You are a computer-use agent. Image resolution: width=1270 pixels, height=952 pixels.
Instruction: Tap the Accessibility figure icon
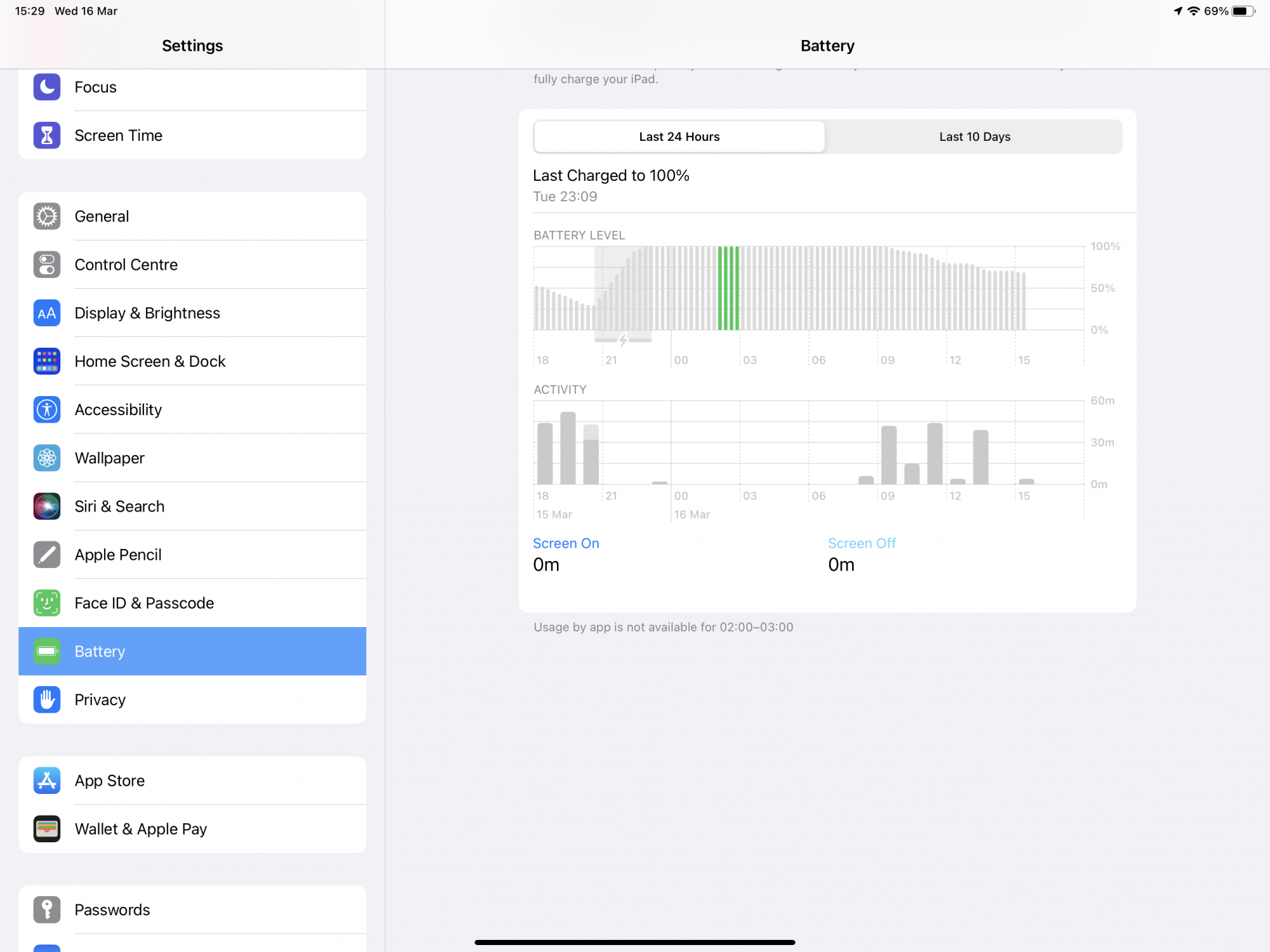[x=47, y=409]
